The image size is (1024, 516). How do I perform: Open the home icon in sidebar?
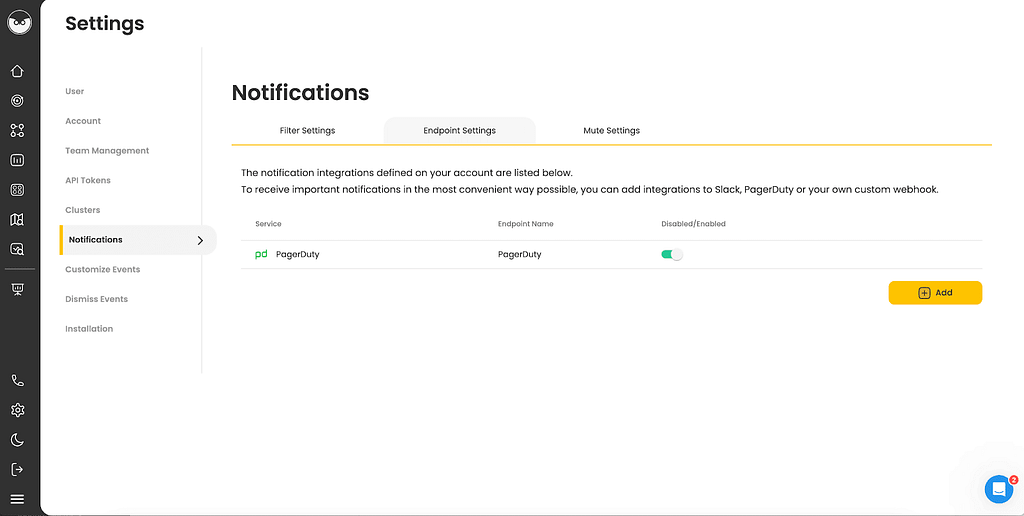[x=18, y=71]
